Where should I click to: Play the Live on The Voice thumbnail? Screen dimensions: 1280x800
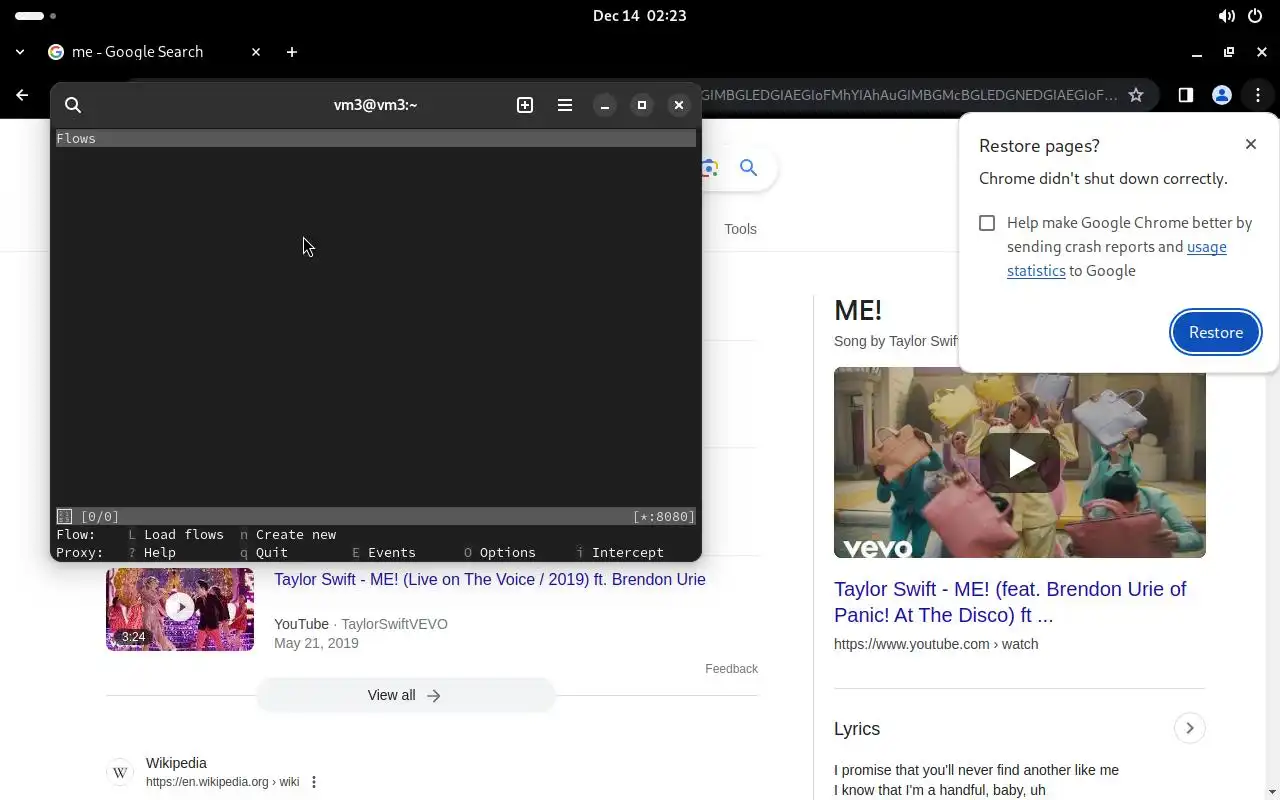[x=180, y=609]
